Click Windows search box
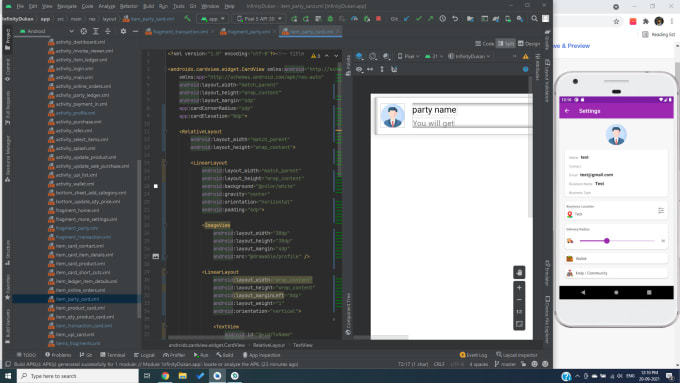The image size is (680, 383). (x=78, y=376)
